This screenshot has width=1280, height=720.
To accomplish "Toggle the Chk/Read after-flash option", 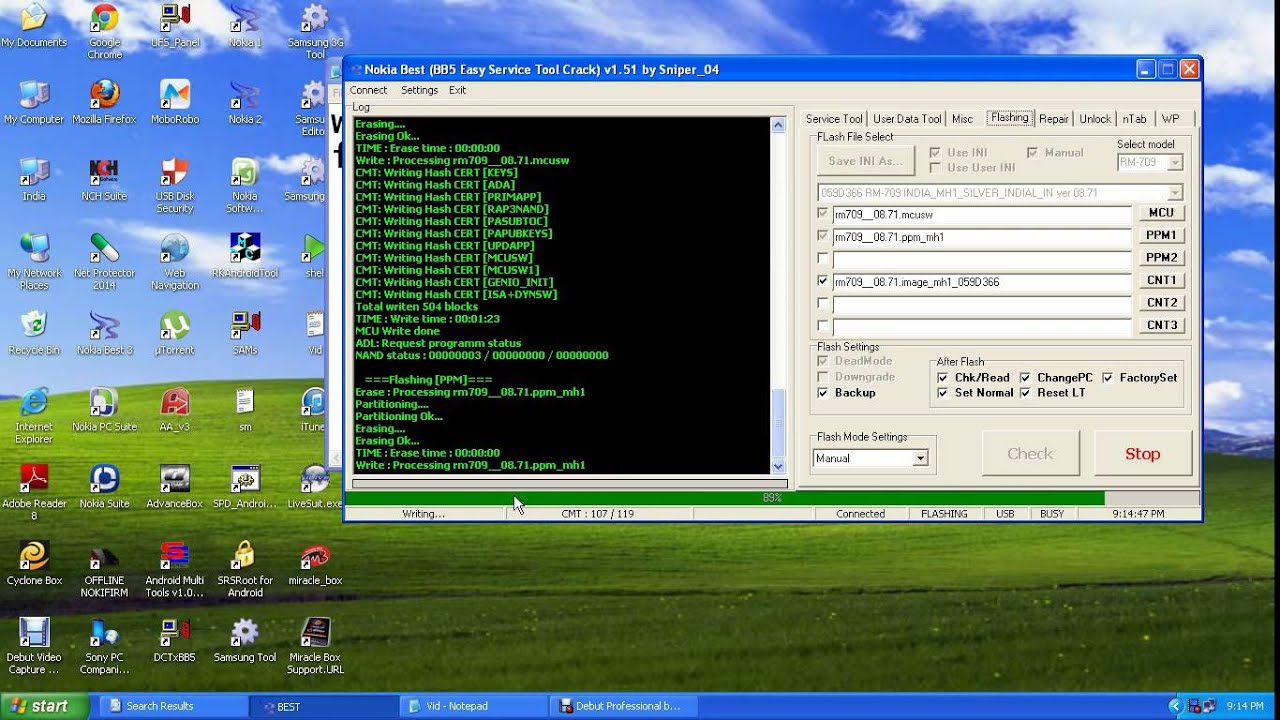I will coord(943,378).
